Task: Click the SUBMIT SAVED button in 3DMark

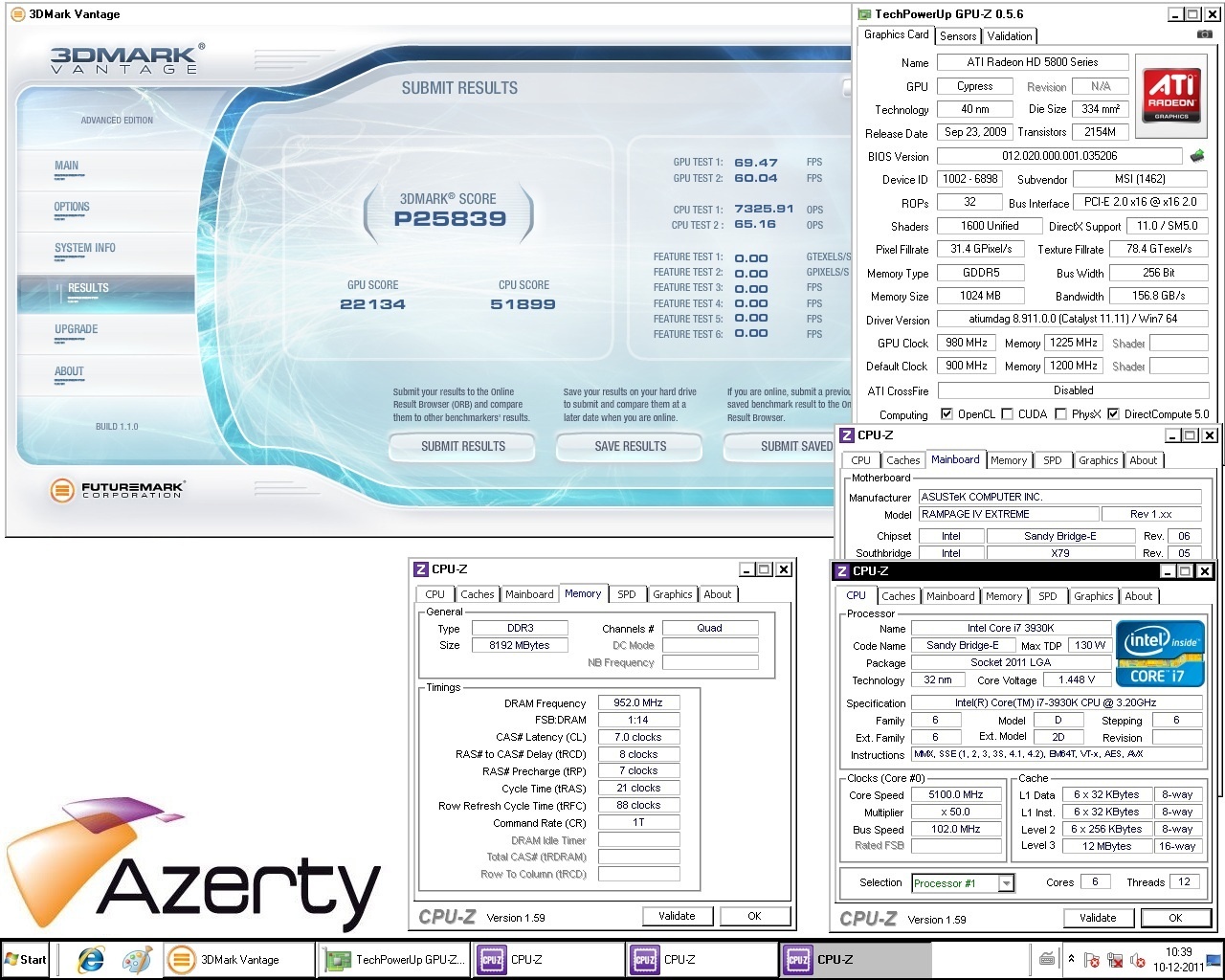Action: tap(788, 446)
